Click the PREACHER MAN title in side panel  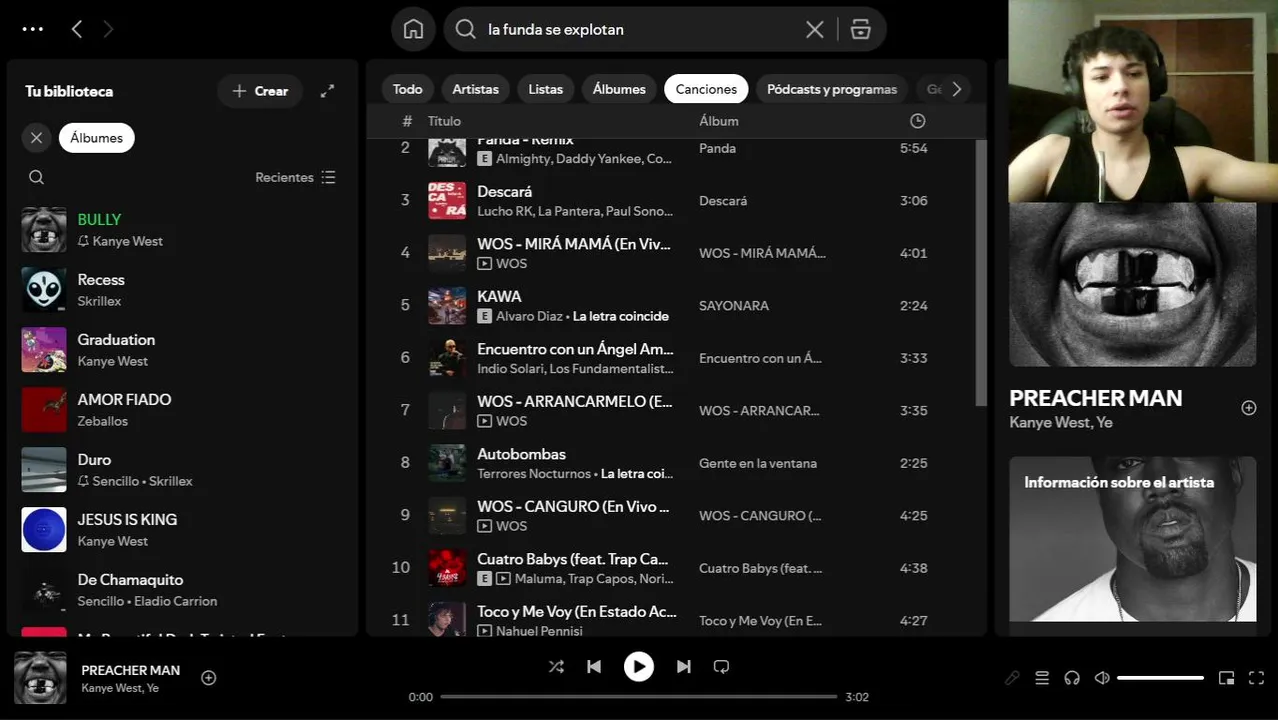point(1096,398)
